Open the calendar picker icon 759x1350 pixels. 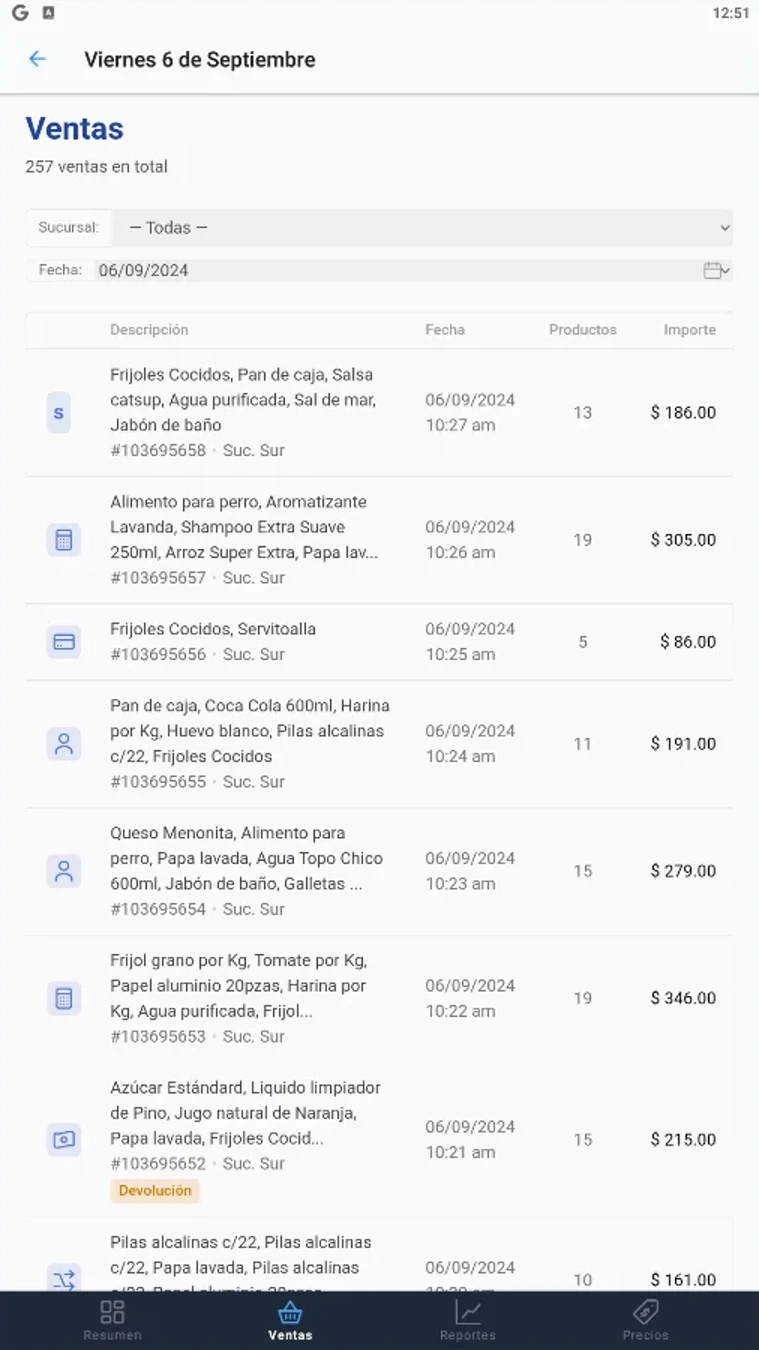(714, 270)
